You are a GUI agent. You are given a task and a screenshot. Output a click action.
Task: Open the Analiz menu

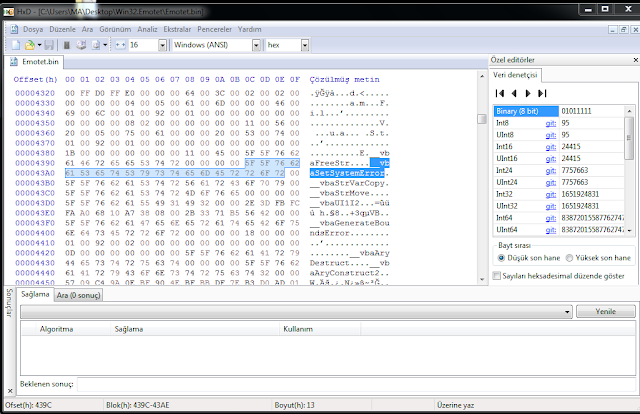pos(147,29)
